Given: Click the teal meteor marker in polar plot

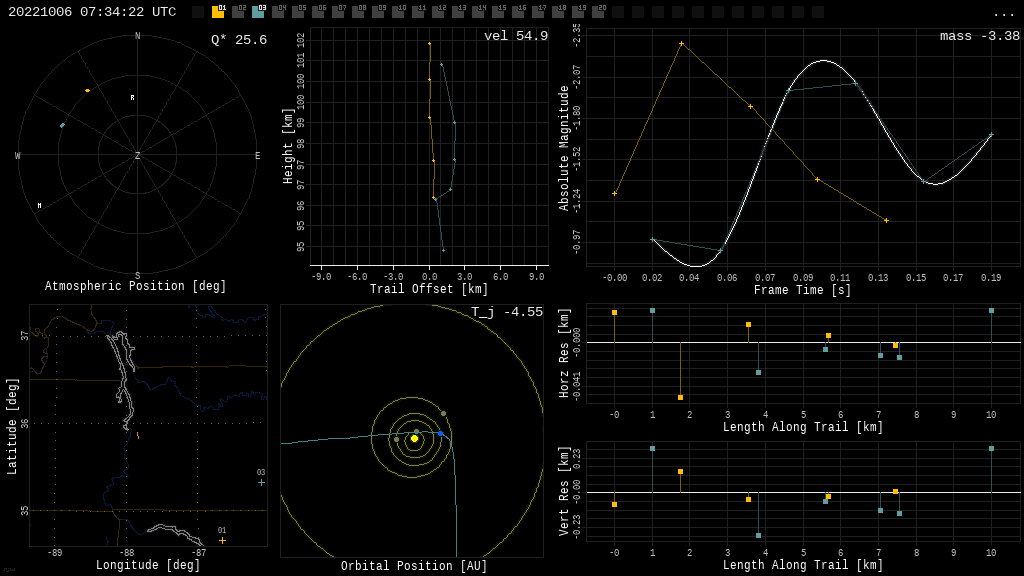Looking at the screenshot, I should tap(62, 125).
